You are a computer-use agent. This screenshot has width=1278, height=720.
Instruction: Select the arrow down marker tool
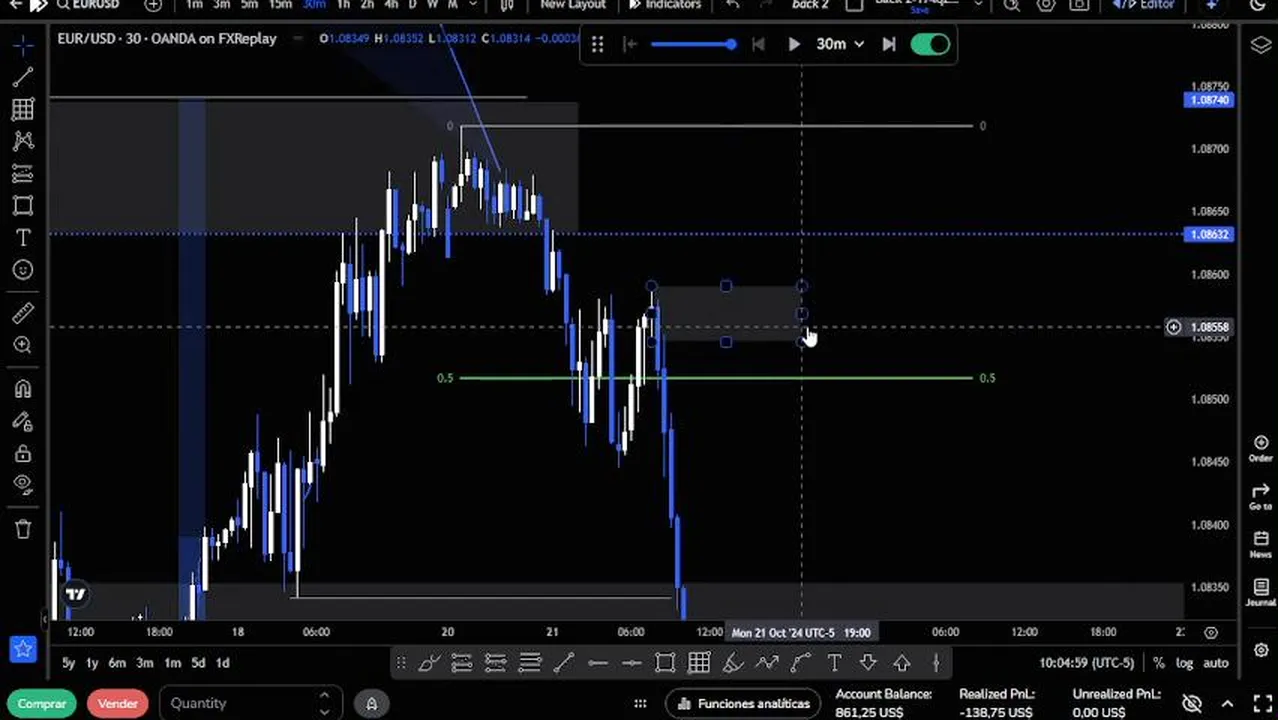pyautogui.click(x=868, y=662)
